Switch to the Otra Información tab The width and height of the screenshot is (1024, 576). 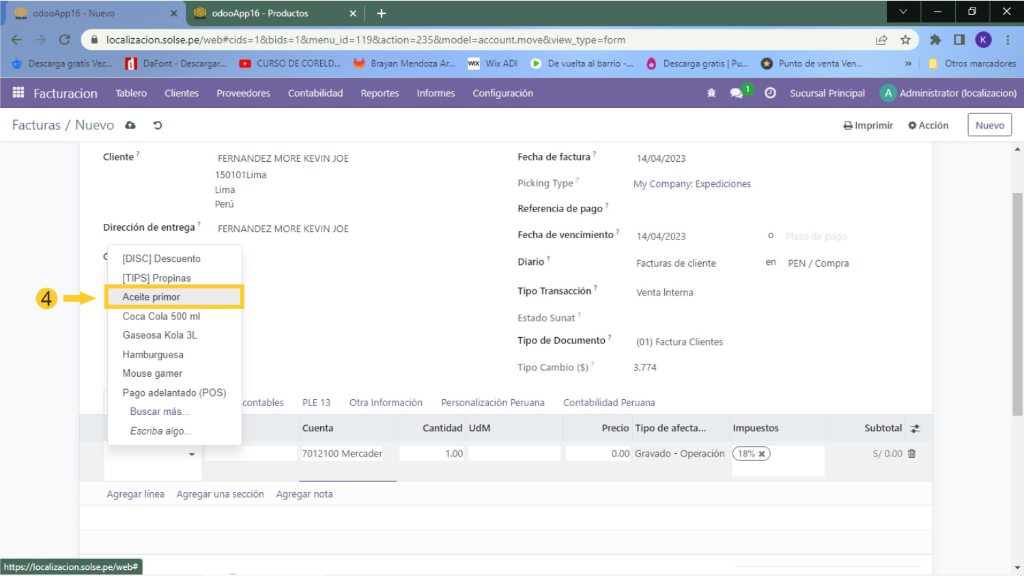[385, 402]
